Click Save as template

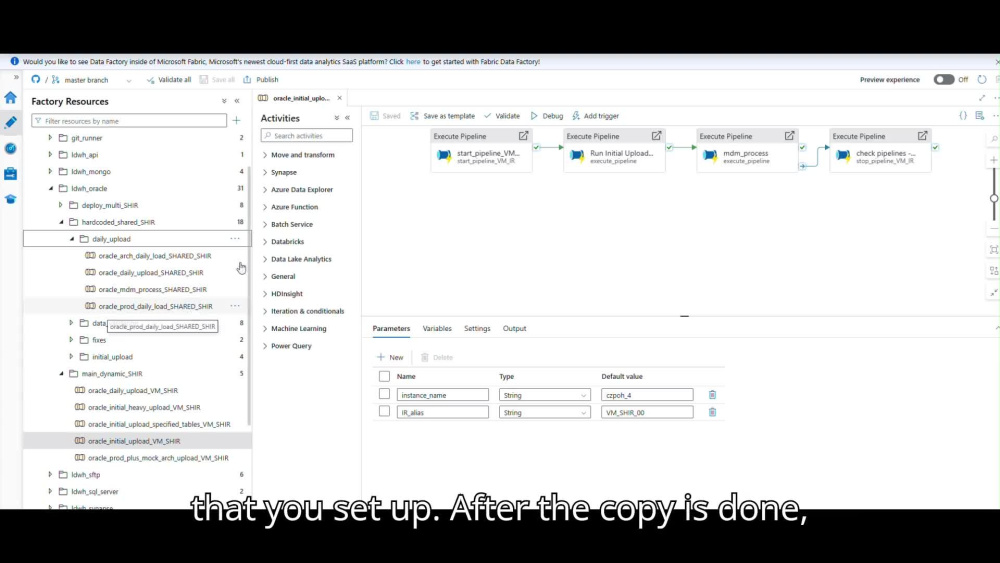(x=443, y=116)
